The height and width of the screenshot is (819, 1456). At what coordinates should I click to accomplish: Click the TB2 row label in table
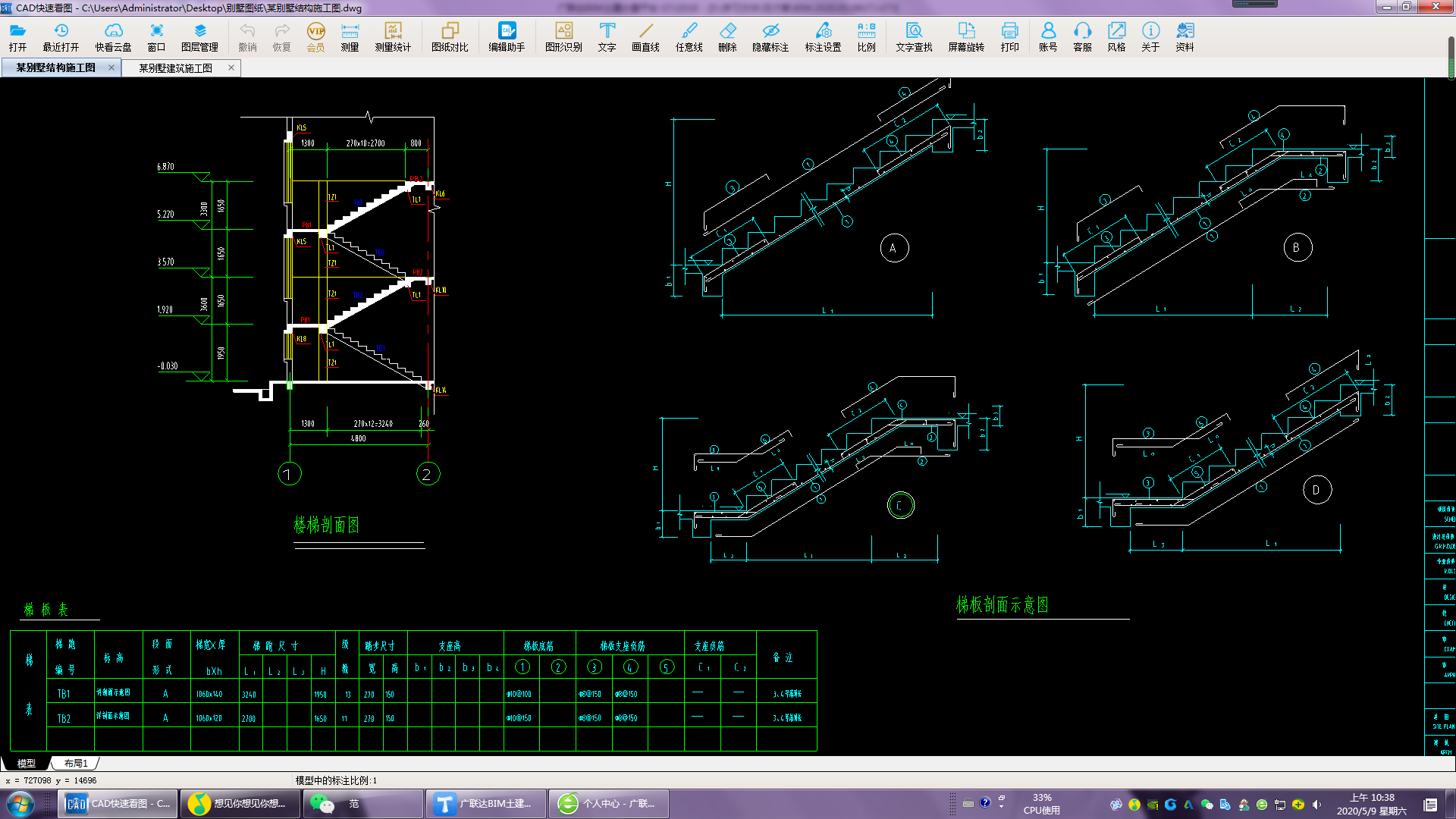pos(64,718)
